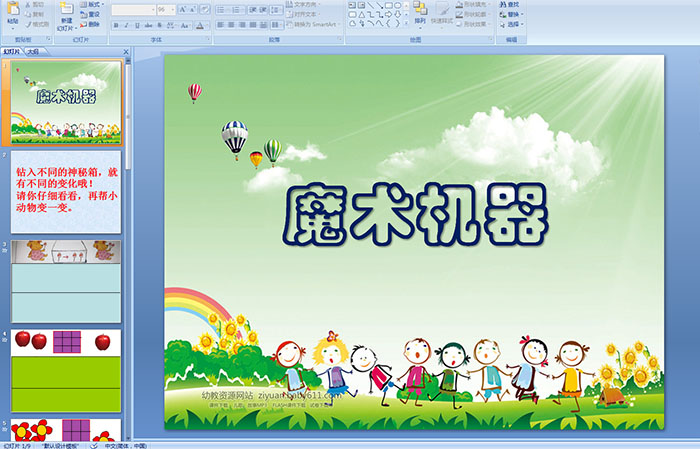Open the Character Spacing (AV) menu
This screenshot has height=449, width=700.
tap(172, 25)
